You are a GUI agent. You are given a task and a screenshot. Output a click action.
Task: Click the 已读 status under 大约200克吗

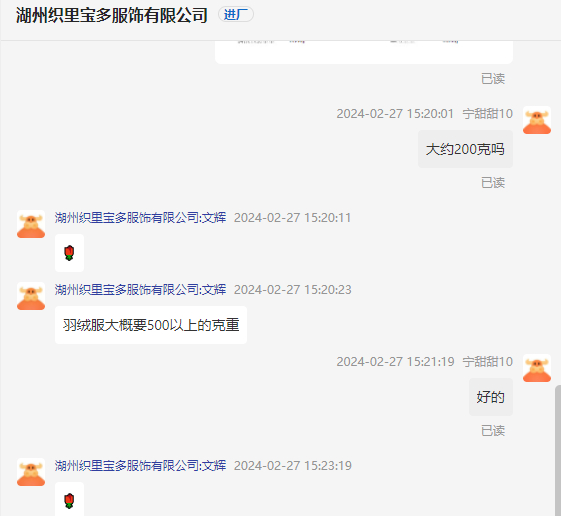pos(493,182)
